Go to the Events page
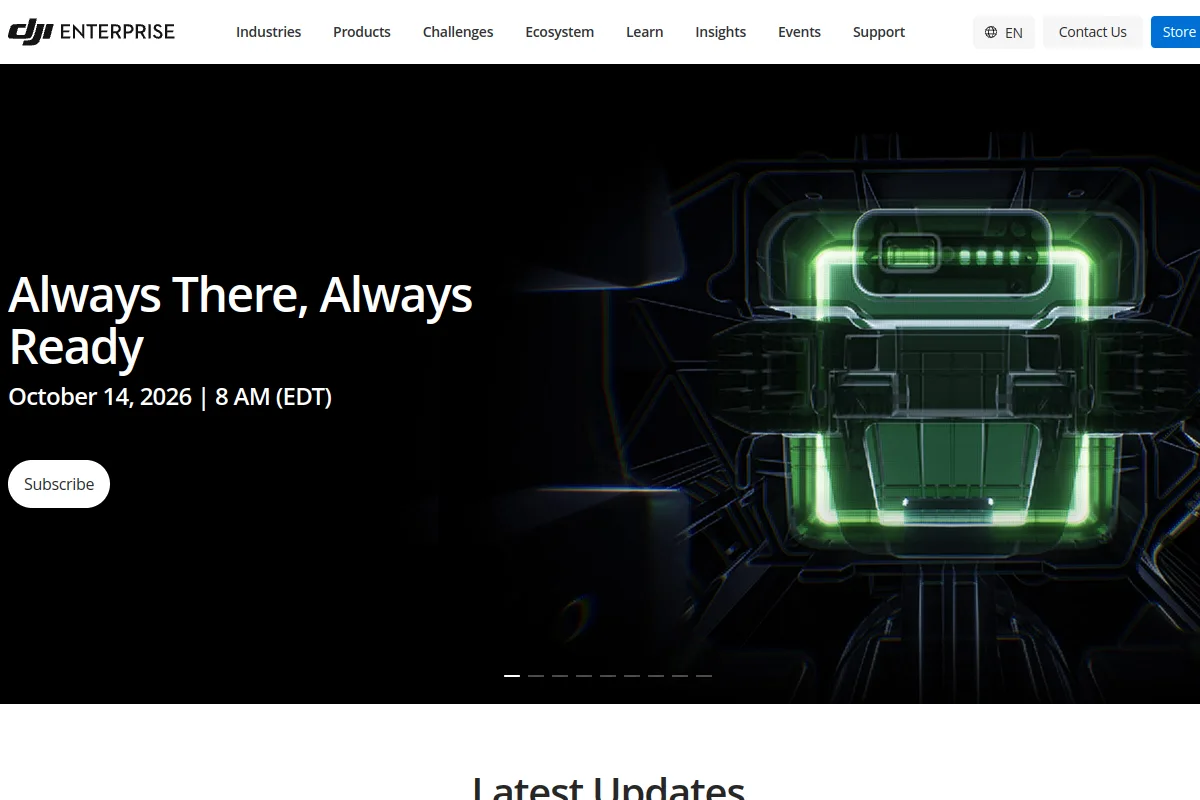This screenshot has width=1200, height=800. point(799,32)
